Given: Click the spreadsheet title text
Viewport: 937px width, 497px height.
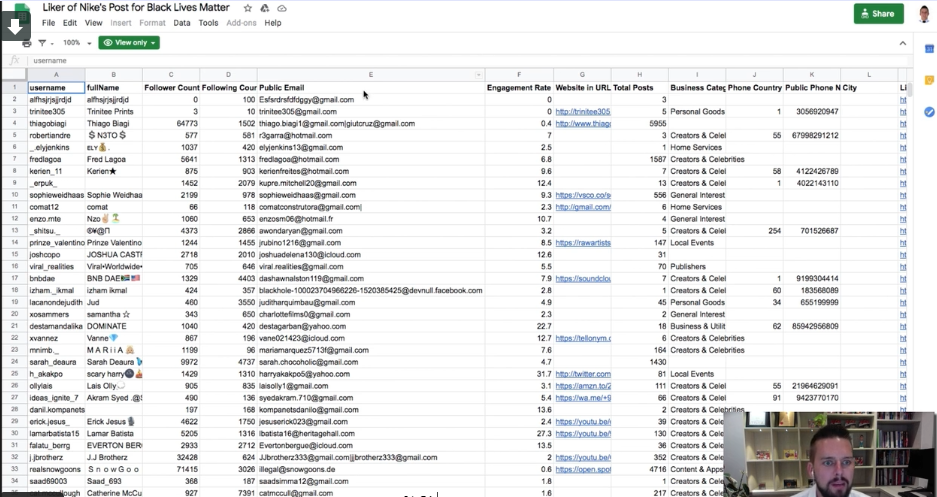Looking at the screenshot, I should point(136,8).
